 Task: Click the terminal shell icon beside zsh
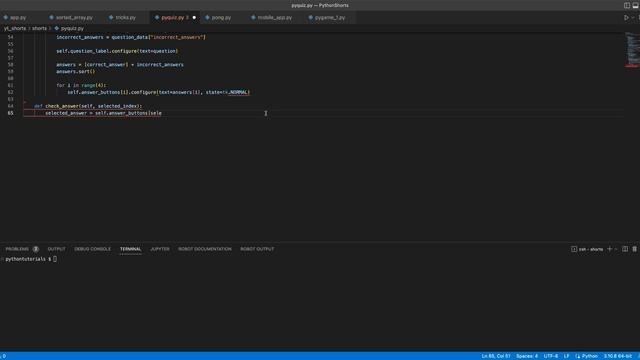click(574, 249)
